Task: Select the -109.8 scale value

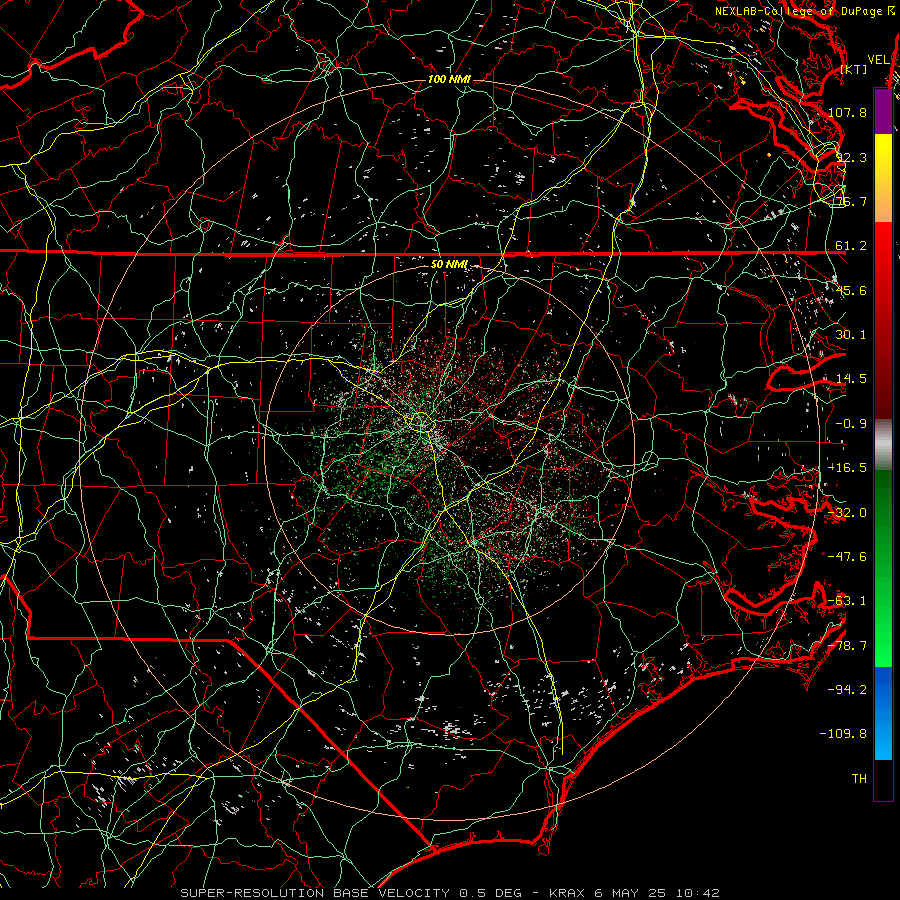Action: click(x=844, y=734)
